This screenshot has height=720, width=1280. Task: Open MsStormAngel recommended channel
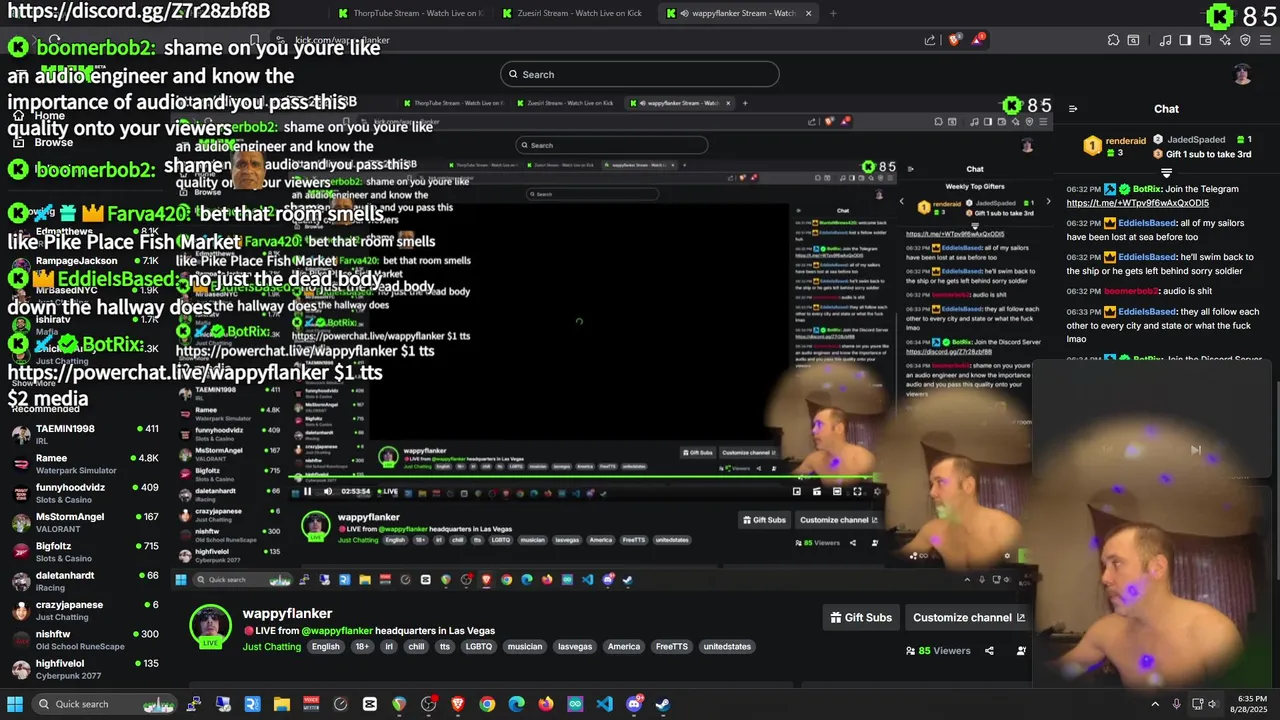(x=85, y=522)
